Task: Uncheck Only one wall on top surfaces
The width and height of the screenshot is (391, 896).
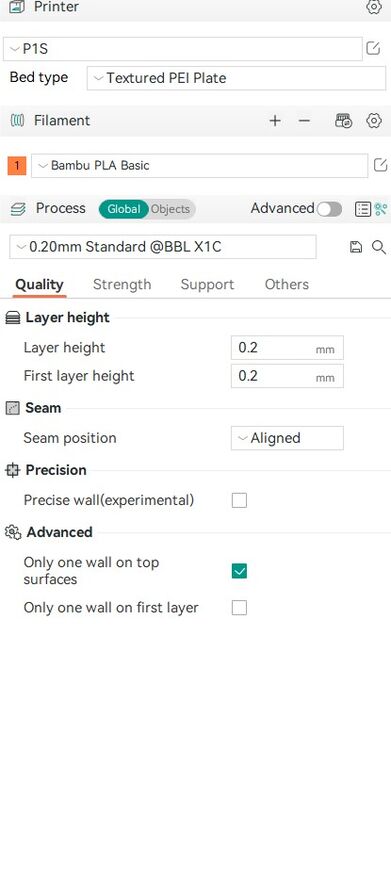Action: pyautogui.click(x=240, y=571)
